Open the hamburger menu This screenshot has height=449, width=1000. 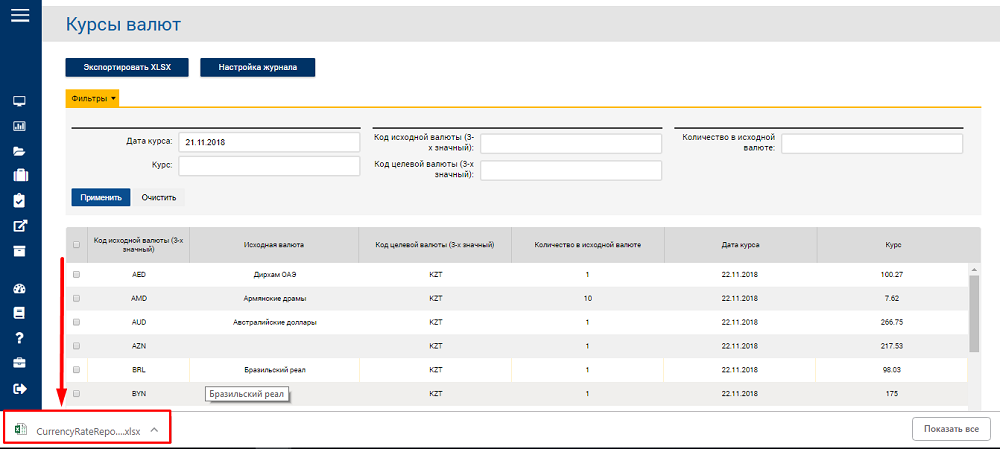click(x=20, y=15)
